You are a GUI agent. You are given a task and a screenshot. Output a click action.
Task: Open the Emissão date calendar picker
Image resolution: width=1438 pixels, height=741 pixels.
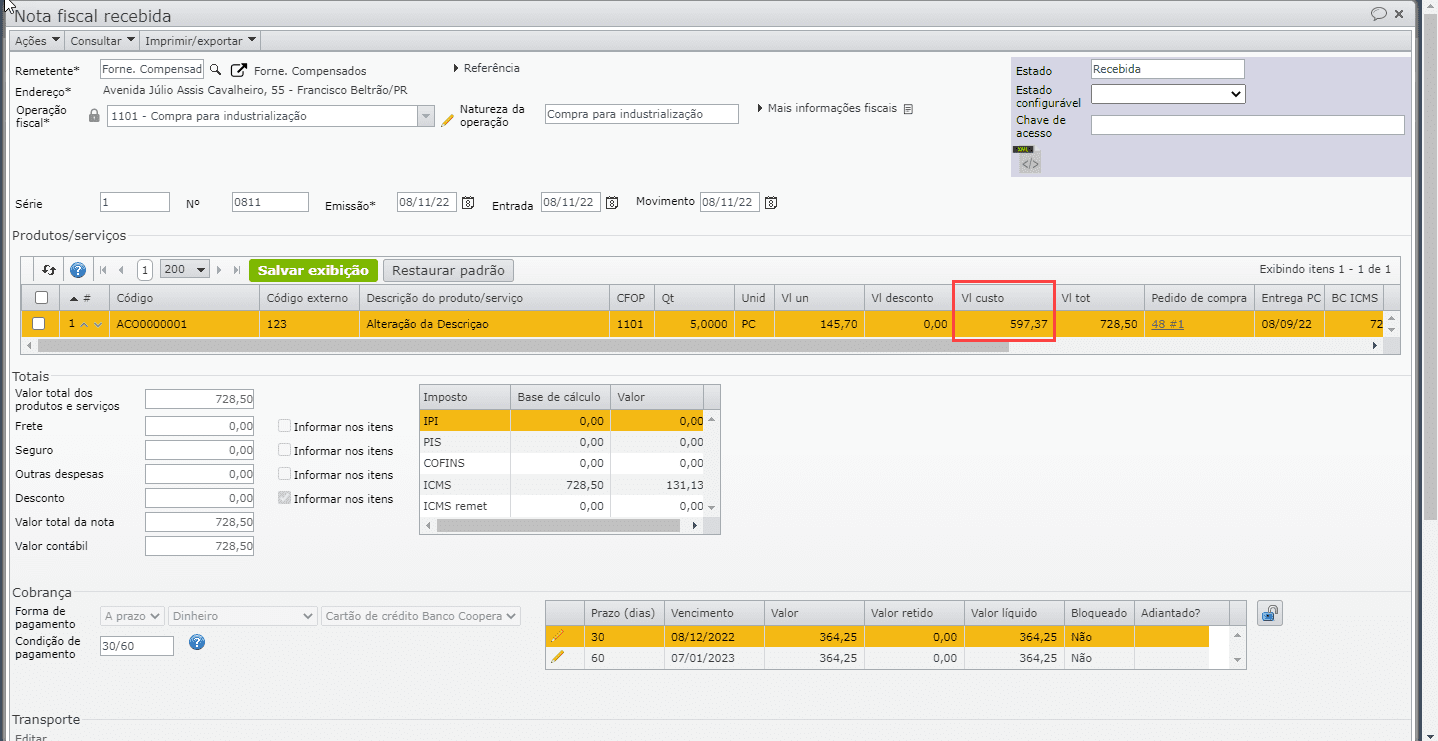click(x=467, y=203)
